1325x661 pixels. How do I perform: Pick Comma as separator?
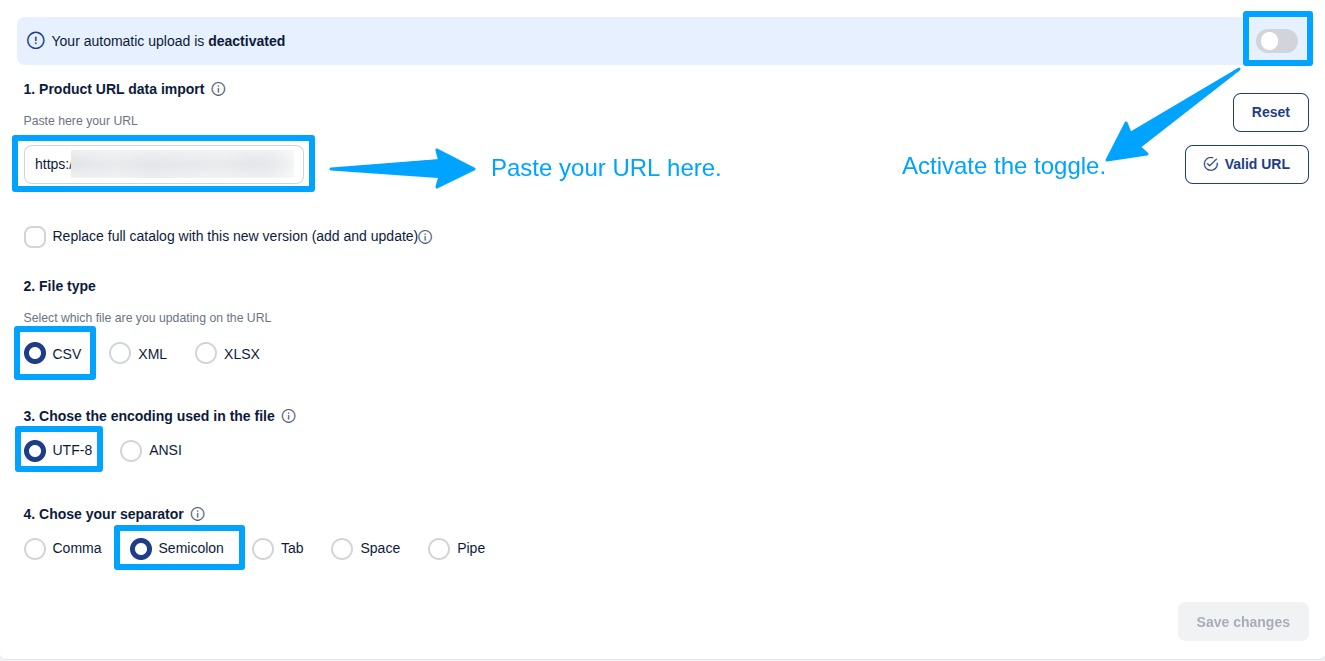click(x=35, y=549)
